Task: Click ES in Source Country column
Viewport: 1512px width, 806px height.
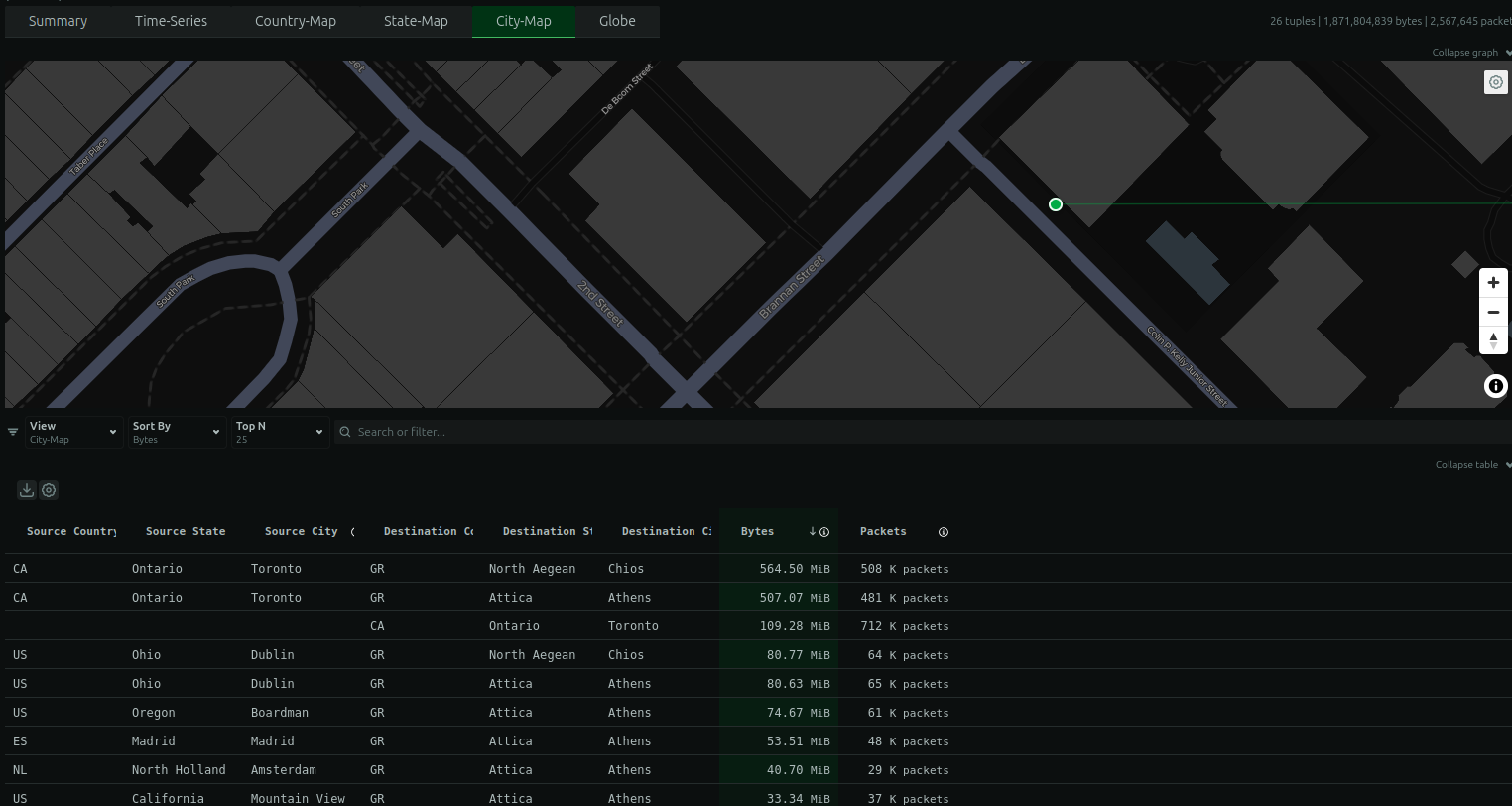Action: pos(20,741)
